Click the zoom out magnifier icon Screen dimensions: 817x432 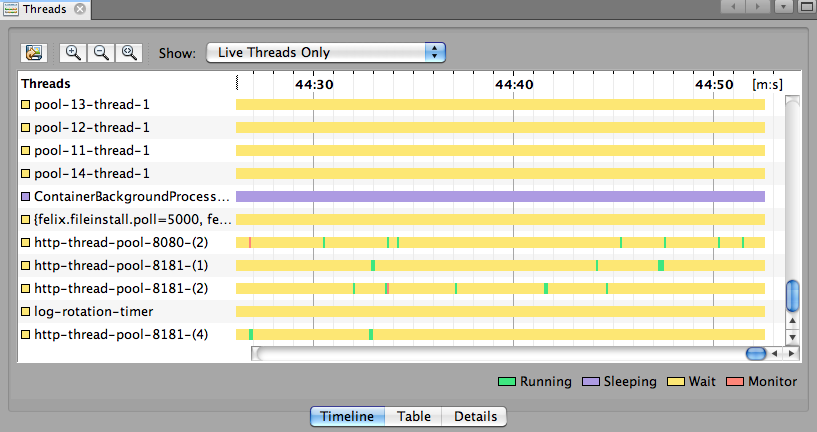coord(101,53)
